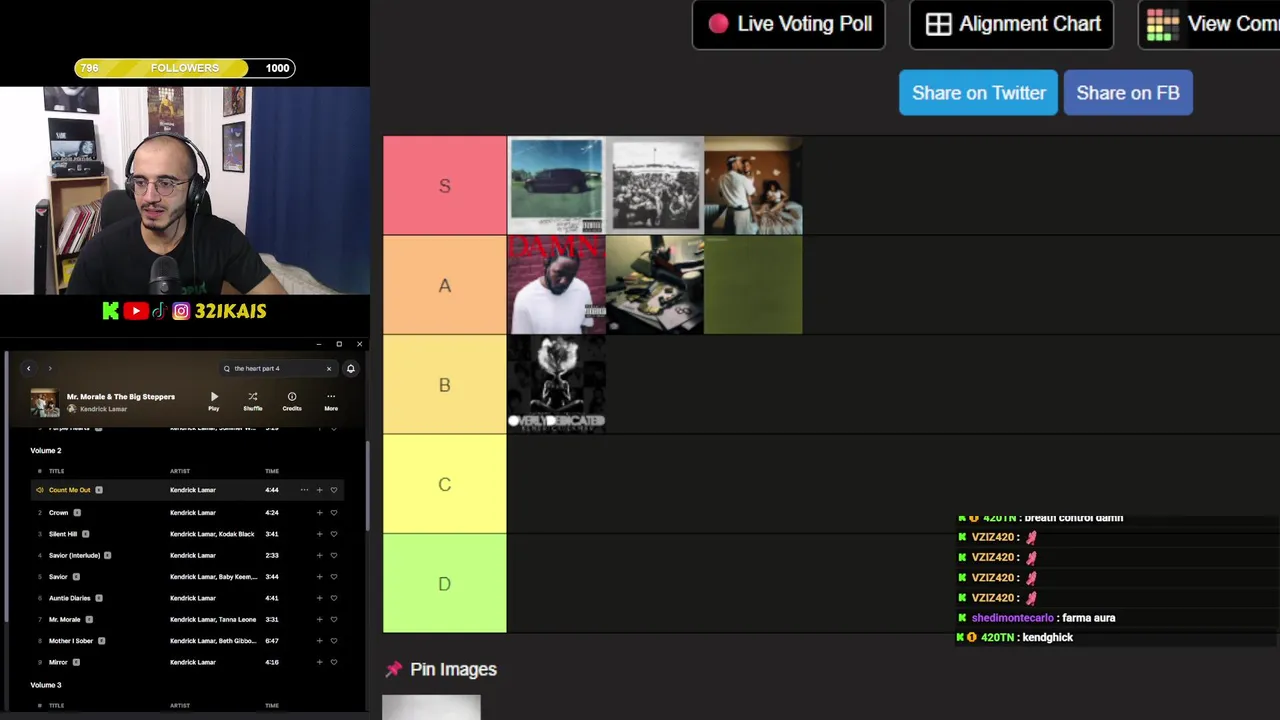This screenshot has width=1280, height=720.
Task: Click the View Community button
Action: coord(1210,24)
